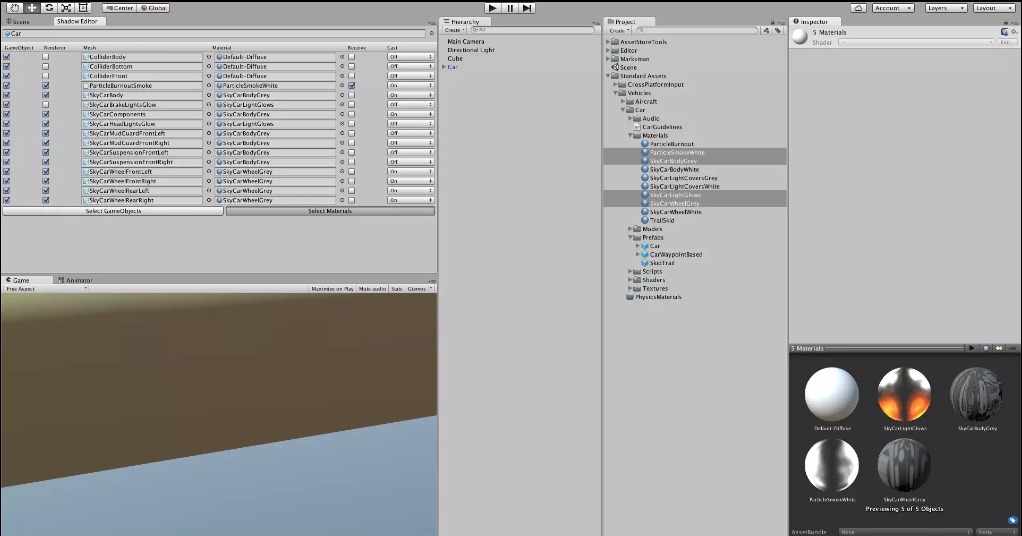The image size is (1022, 536).
Task: Open the Layers dropdown
Action: pos(945,8)
